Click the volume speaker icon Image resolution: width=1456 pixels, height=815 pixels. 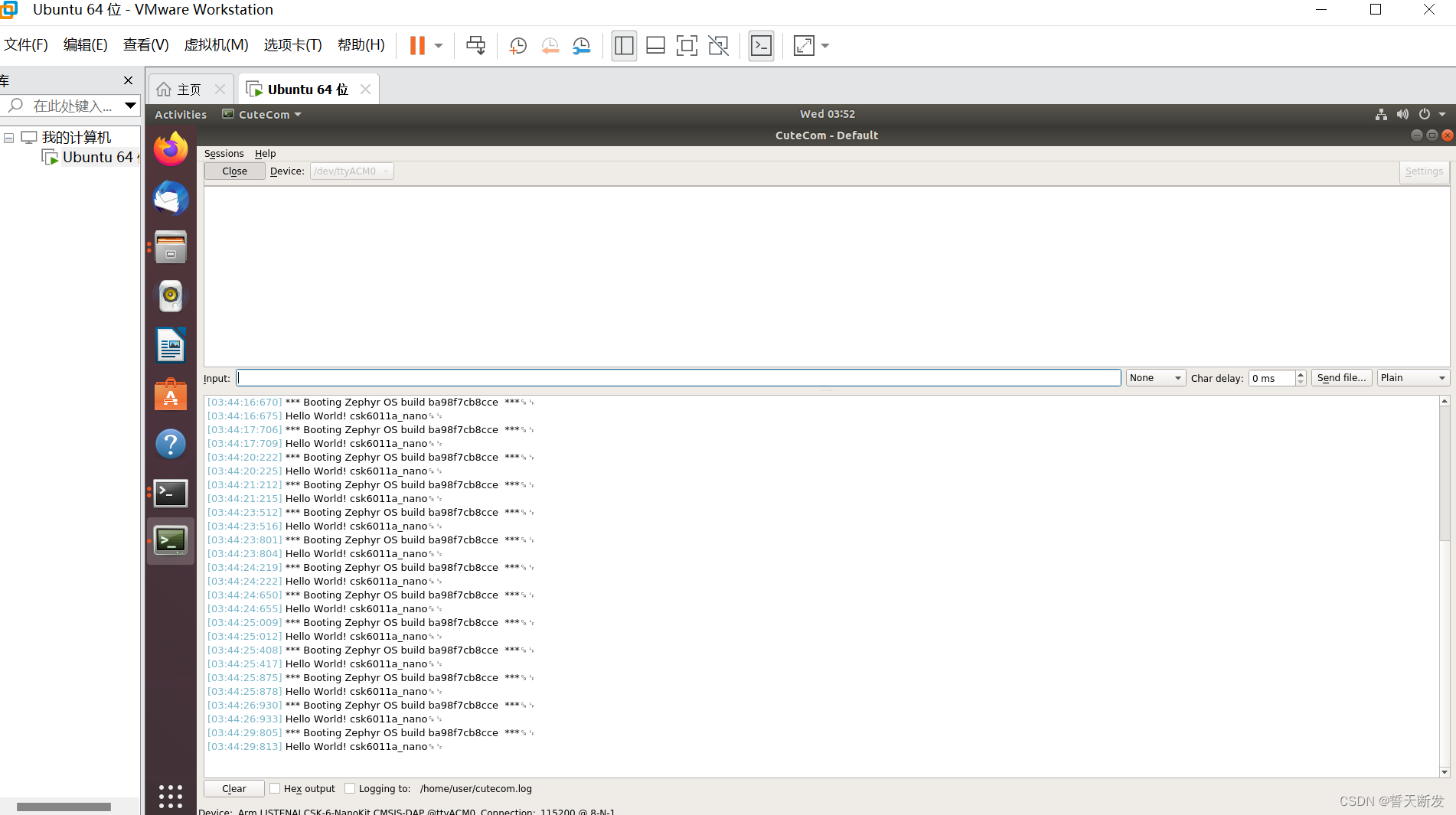(x=1402, y=114)
